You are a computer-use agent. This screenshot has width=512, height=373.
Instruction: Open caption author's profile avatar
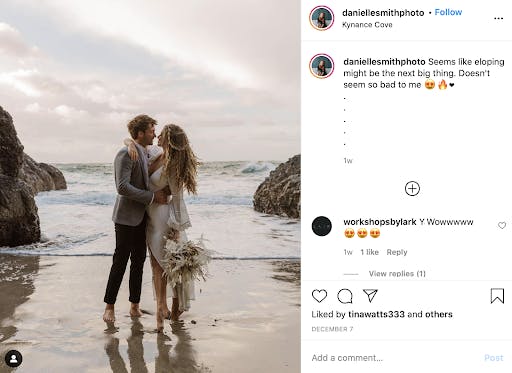point(322,66)
